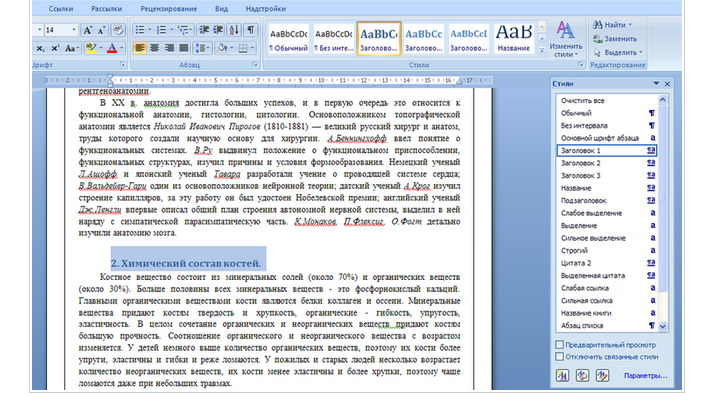Select Цитата 2 style in list
The height and width of the screenshot is (396, 717).
pos(607,263)
